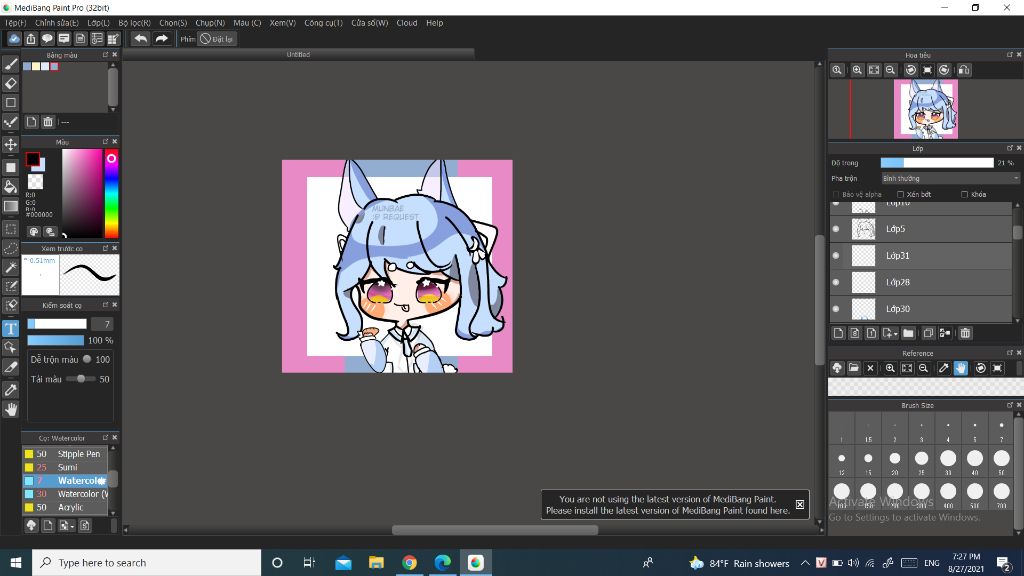Image resolution: width=1024 pixels, height=576 pixels.
Task: Click the Redo arrow
Action: tap(161, 39)
